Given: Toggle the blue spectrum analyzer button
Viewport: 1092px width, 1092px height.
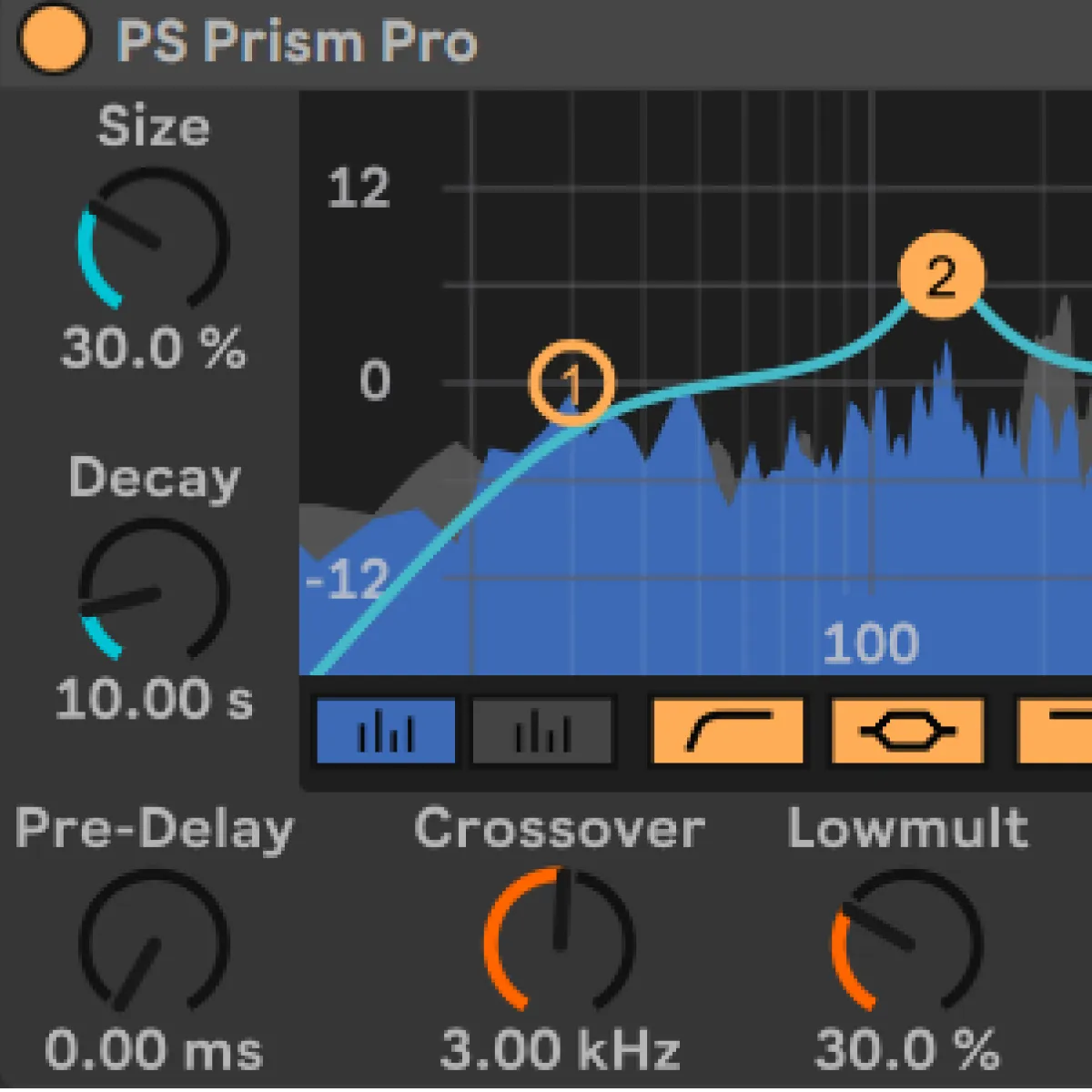Looking at the screenshot, I should click(x=385, y=732).
